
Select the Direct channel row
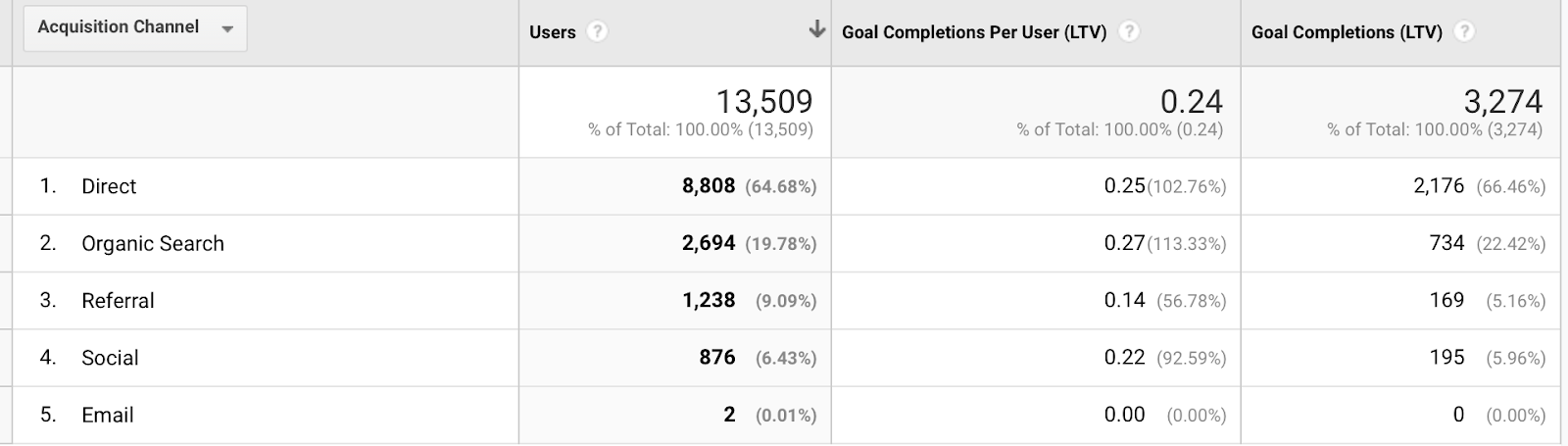tap(109, 186)
